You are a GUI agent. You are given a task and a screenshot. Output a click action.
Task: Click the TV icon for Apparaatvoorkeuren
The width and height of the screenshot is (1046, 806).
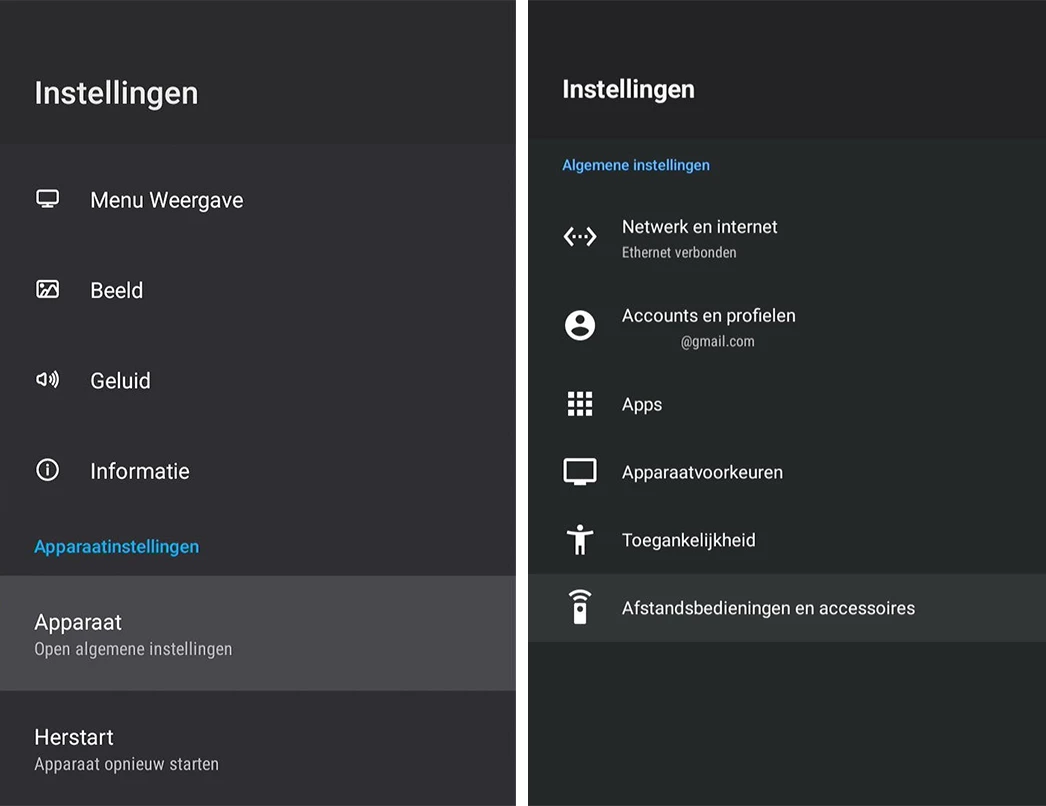pyautogui.click(x=580, y=472)
